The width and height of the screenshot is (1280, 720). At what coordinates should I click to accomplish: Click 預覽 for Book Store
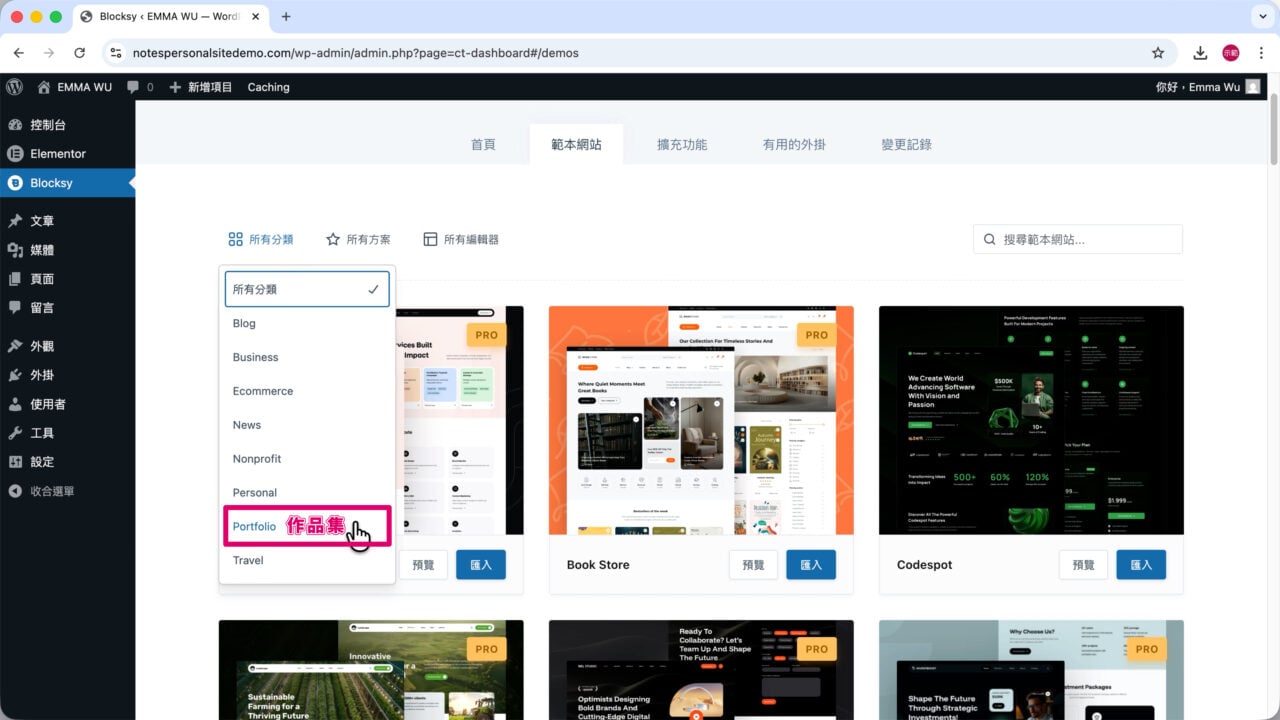click(x=753, y=565)
